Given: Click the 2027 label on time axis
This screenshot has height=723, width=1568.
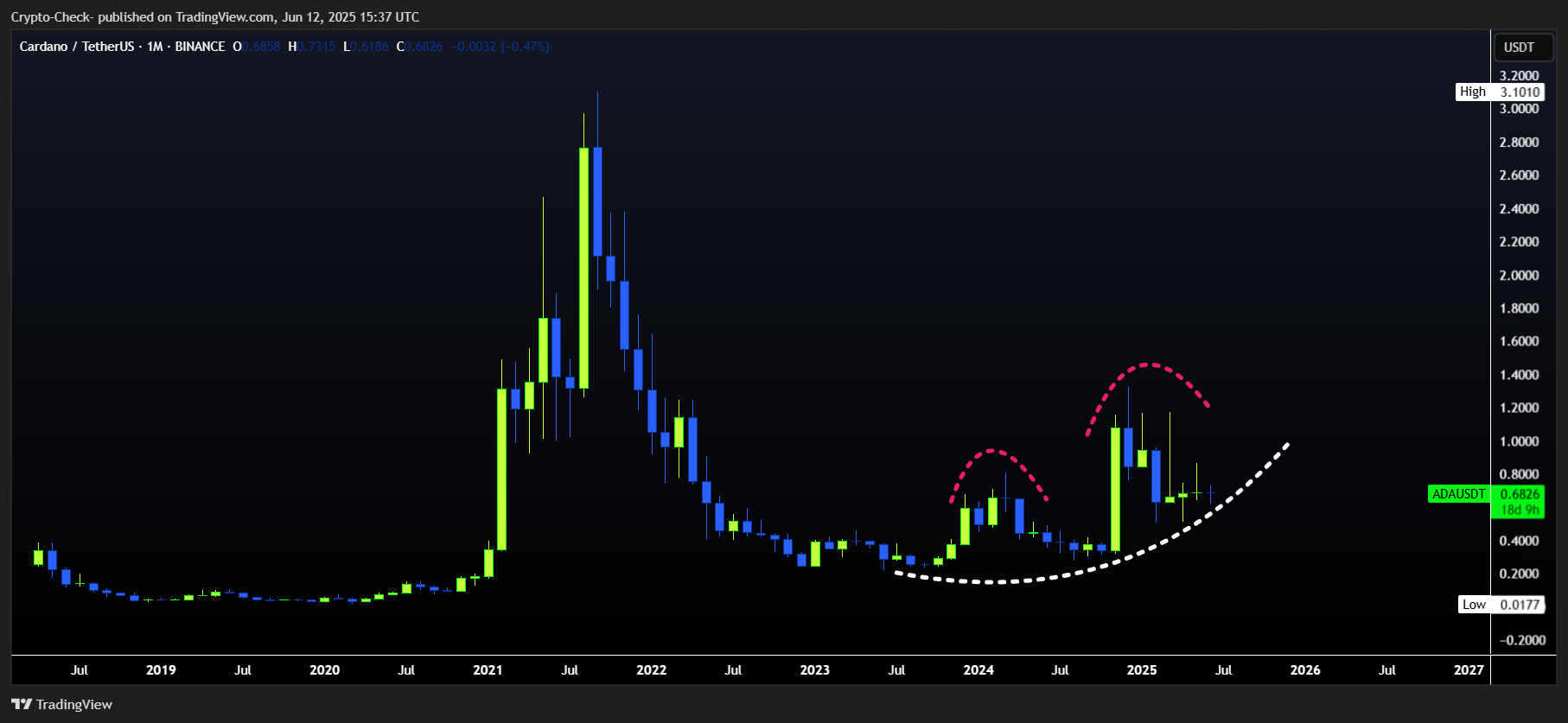Looking at the screenshot, I should [1469, 669].
